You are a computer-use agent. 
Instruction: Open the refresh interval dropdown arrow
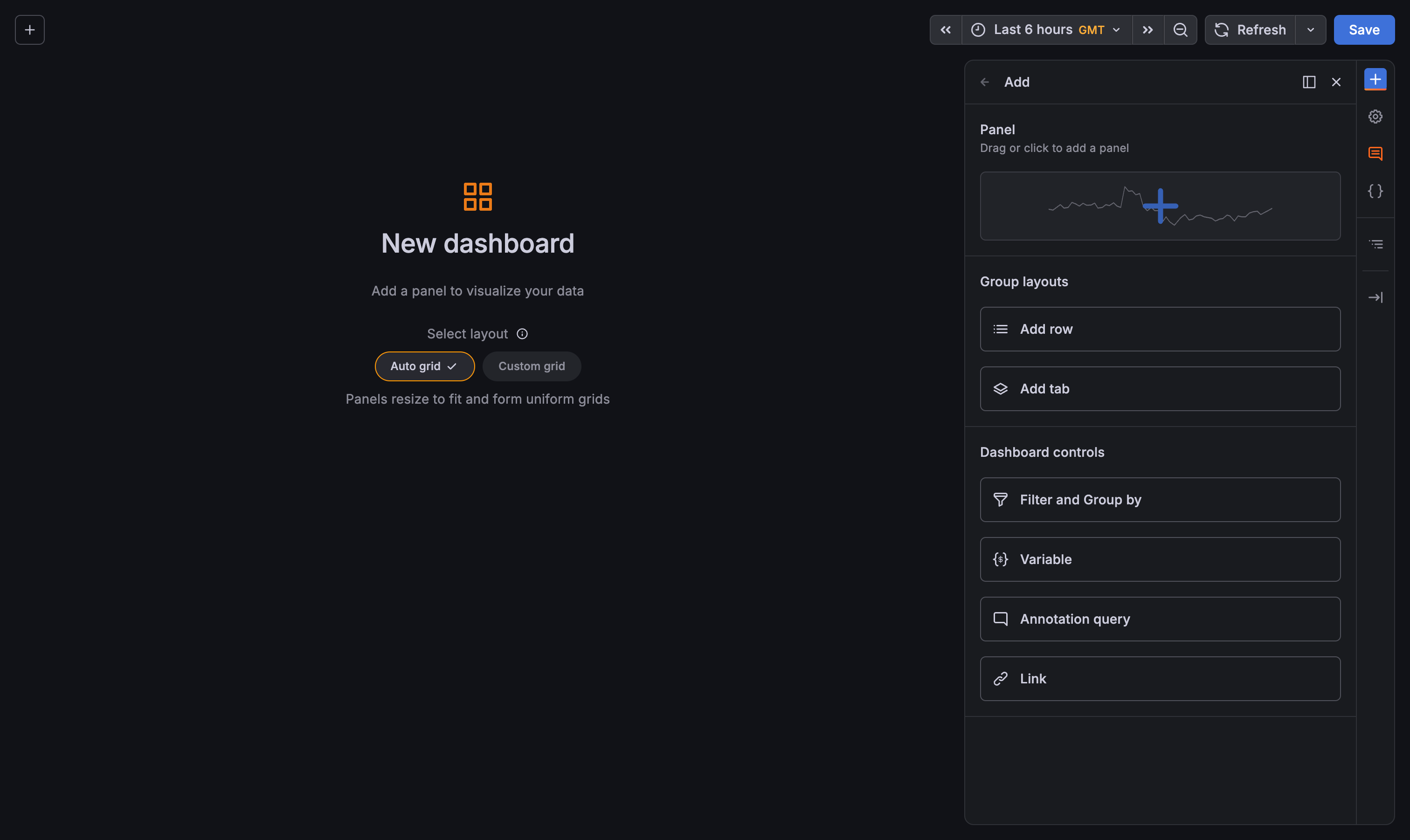coord(1310,29)
